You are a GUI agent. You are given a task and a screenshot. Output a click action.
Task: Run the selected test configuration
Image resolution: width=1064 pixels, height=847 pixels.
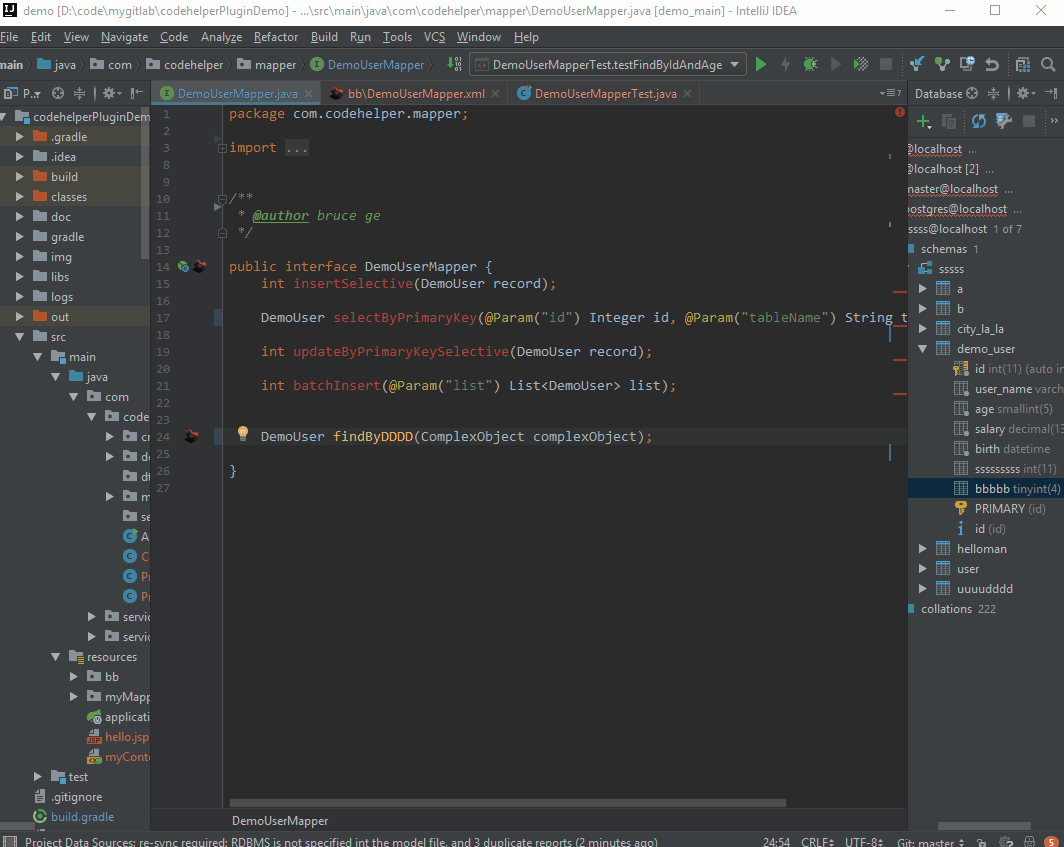click(x=761, y=64)
